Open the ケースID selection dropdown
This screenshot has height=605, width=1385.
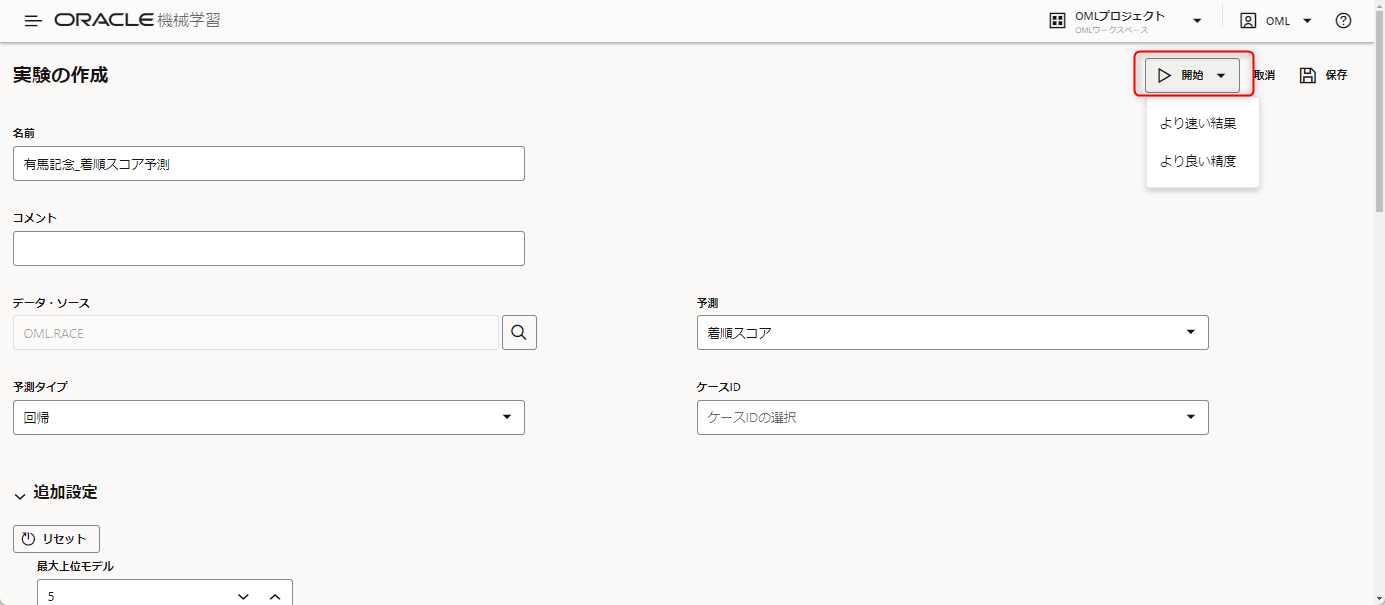click(952, 418)
